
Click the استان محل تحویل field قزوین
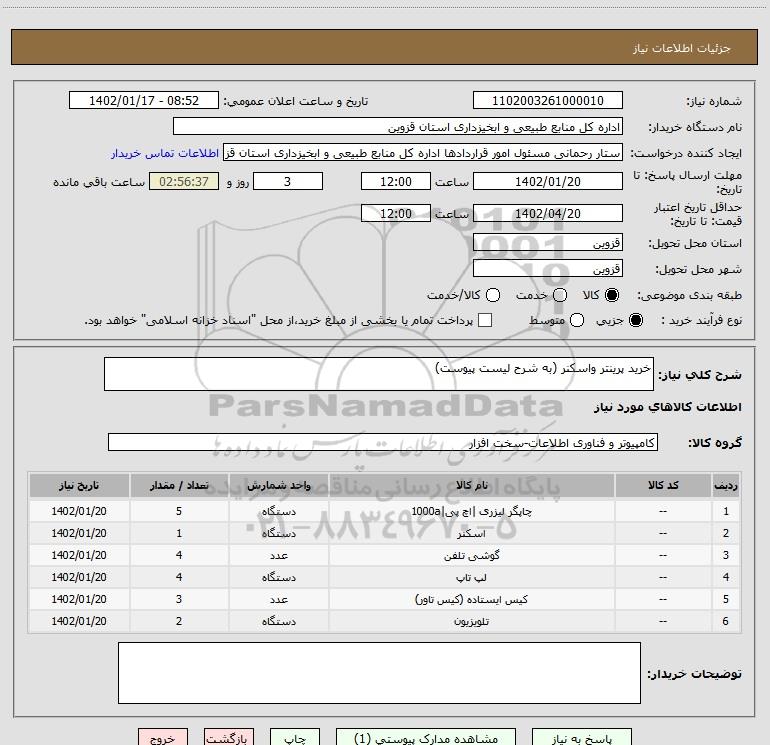pyautogui.click(x=548, y=242)
